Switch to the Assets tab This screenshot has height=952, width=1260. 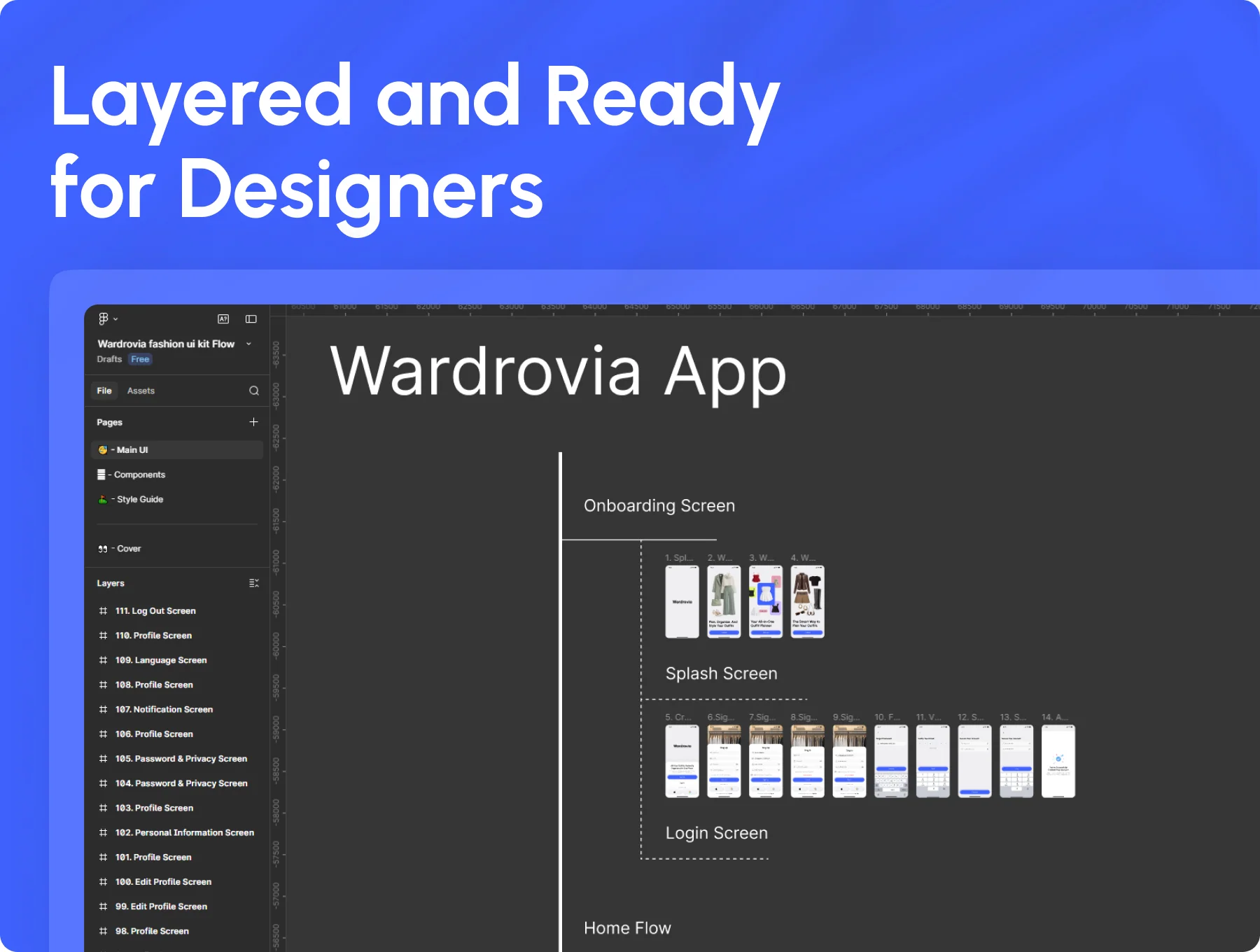coord(141,391)
